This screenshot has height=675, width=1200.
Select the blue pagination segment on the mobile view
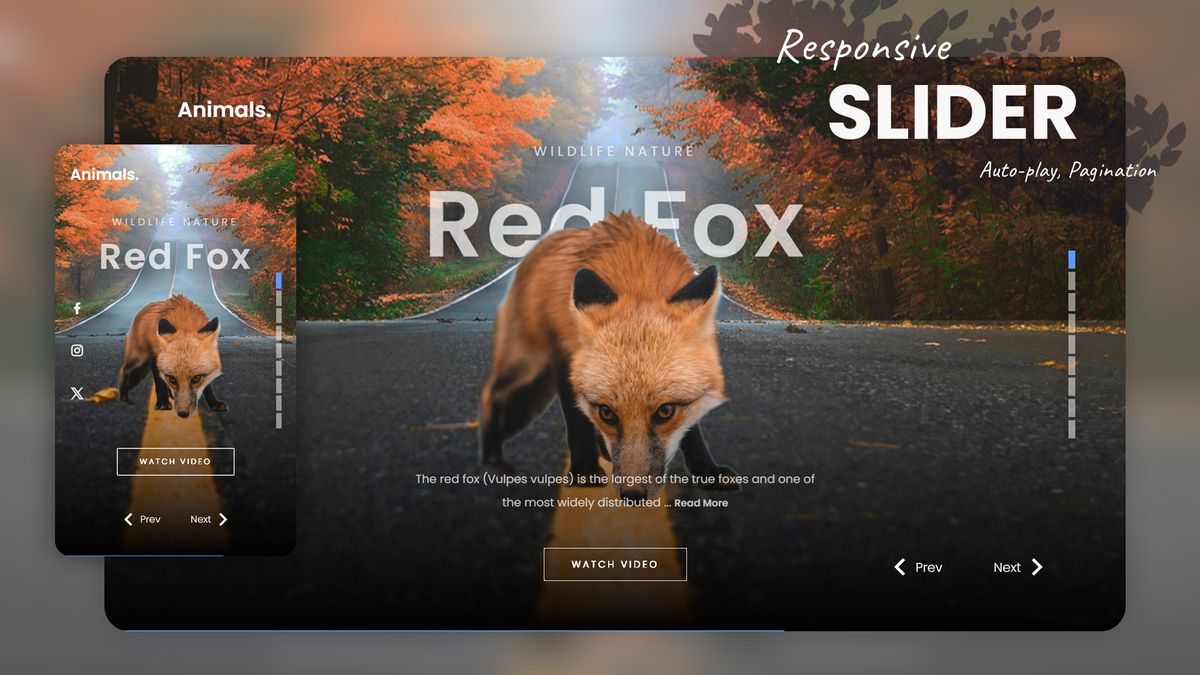point(277,281)
